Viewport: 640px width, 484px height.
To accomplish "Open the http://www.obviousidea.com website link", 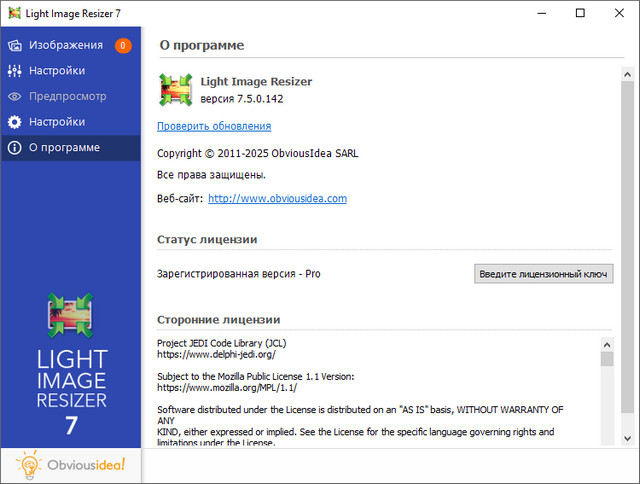I will (x=278, y=198).
